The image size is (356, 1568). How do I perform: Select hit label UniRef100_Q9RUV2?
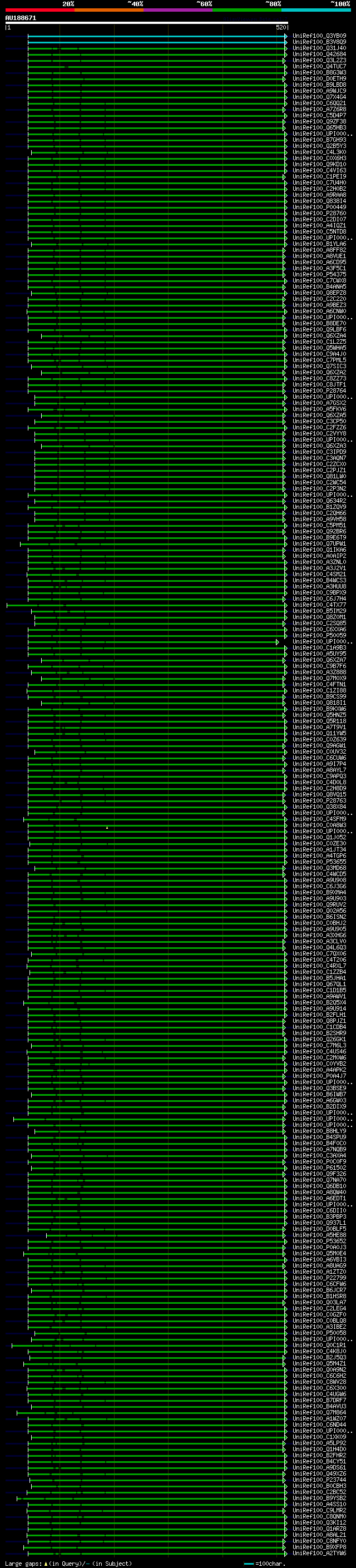[319, 904]
